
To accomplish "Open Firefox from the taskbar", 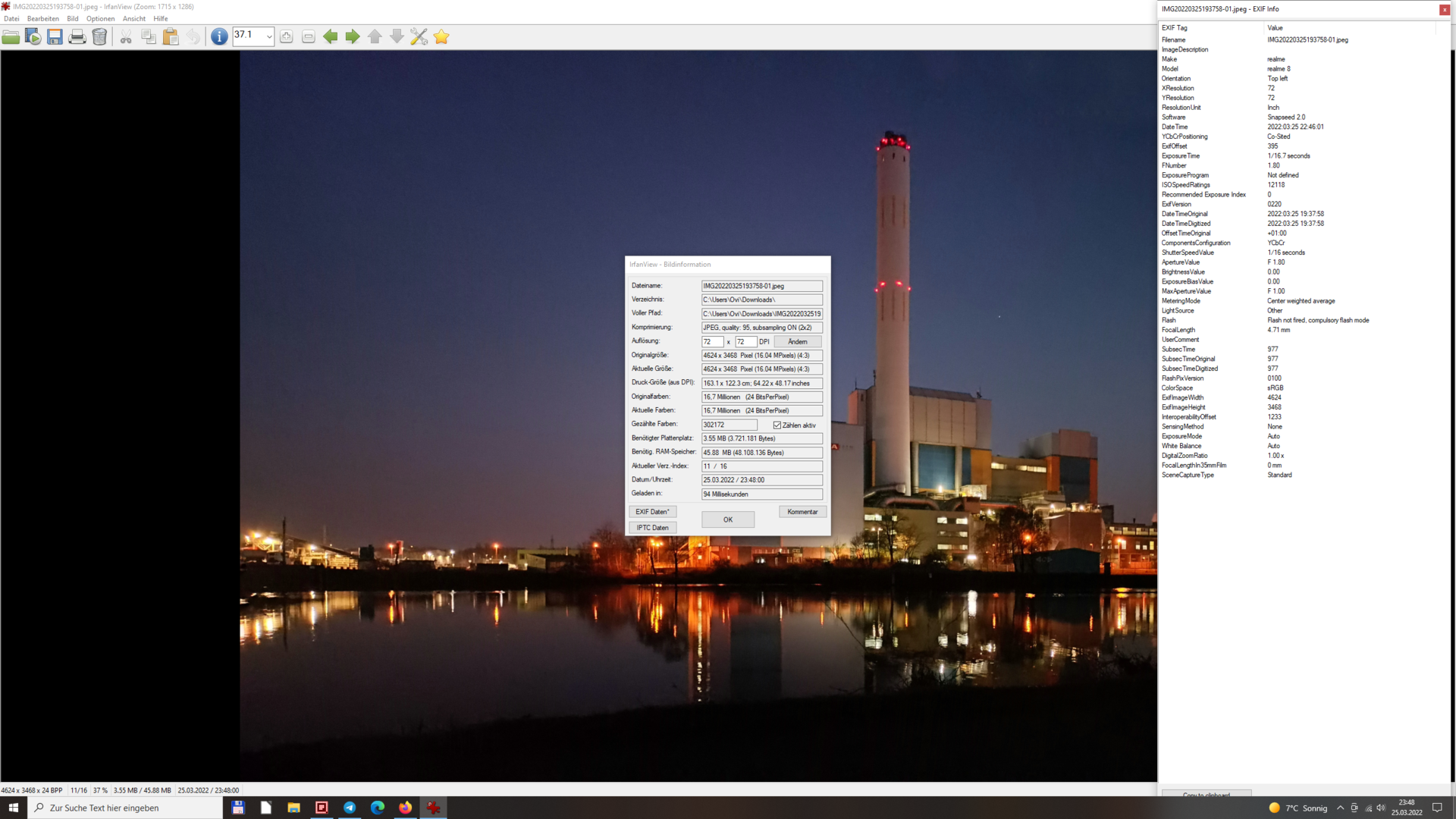I will pyautogui.click(x=406, y=808).
